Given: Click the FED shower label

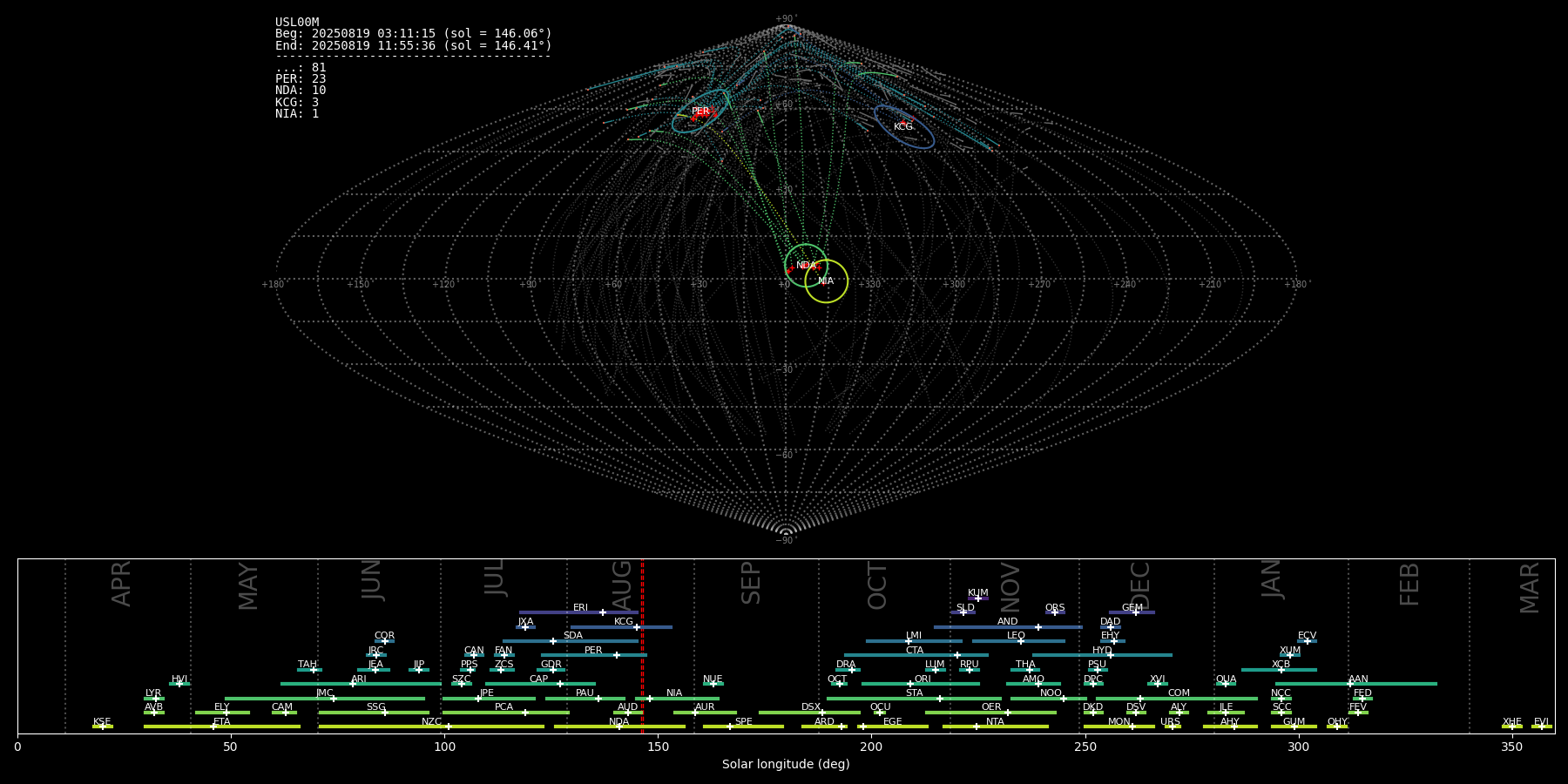Looking at the screenshot, I should click(1362, 693).
